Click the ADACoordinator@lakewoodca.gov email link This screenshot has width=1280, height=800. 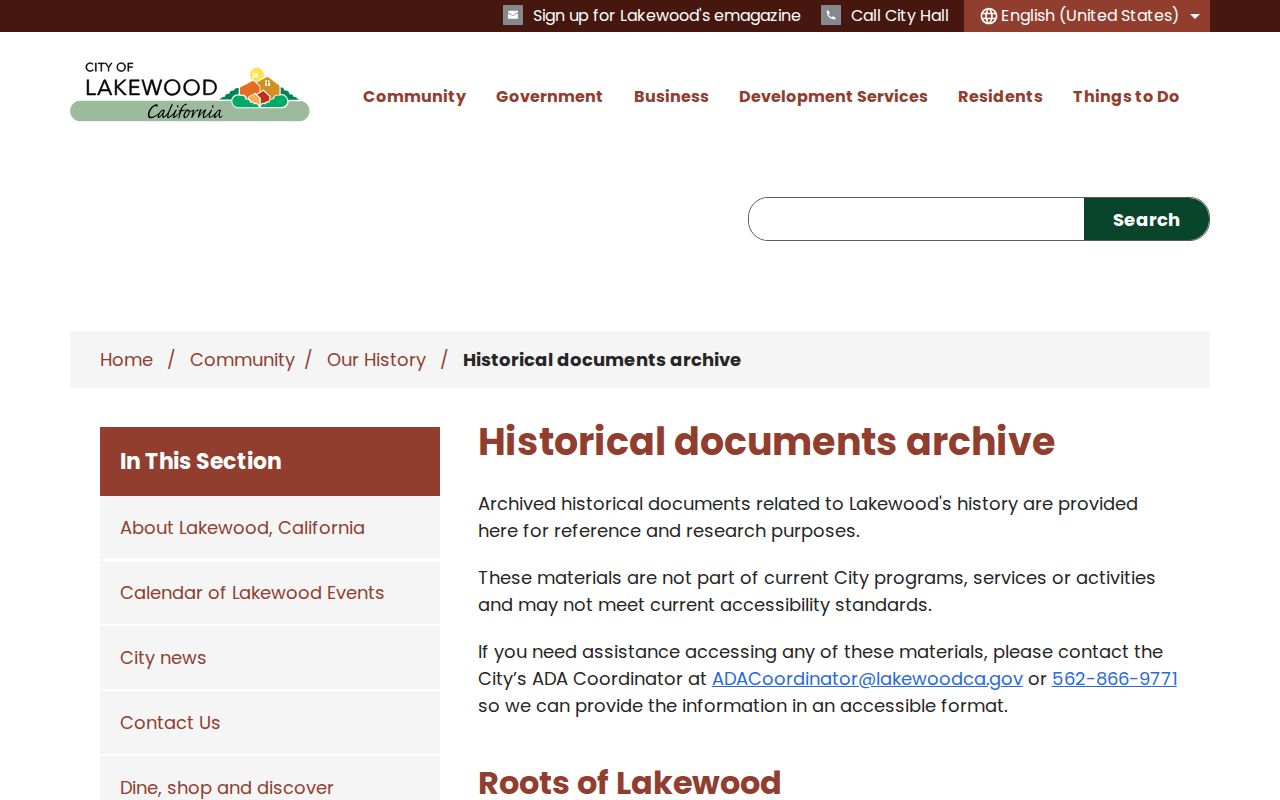click(867, 679)
